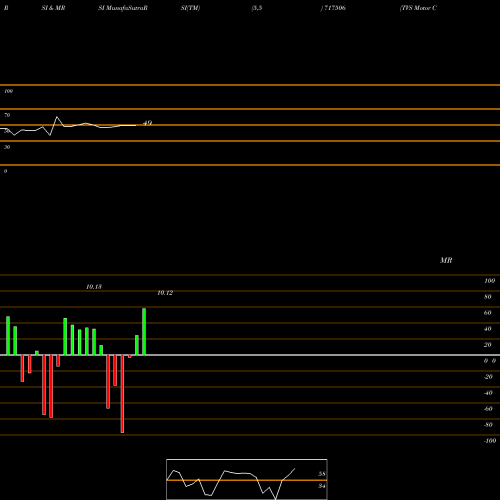Click the '70' level label on RSI scale

7,115
